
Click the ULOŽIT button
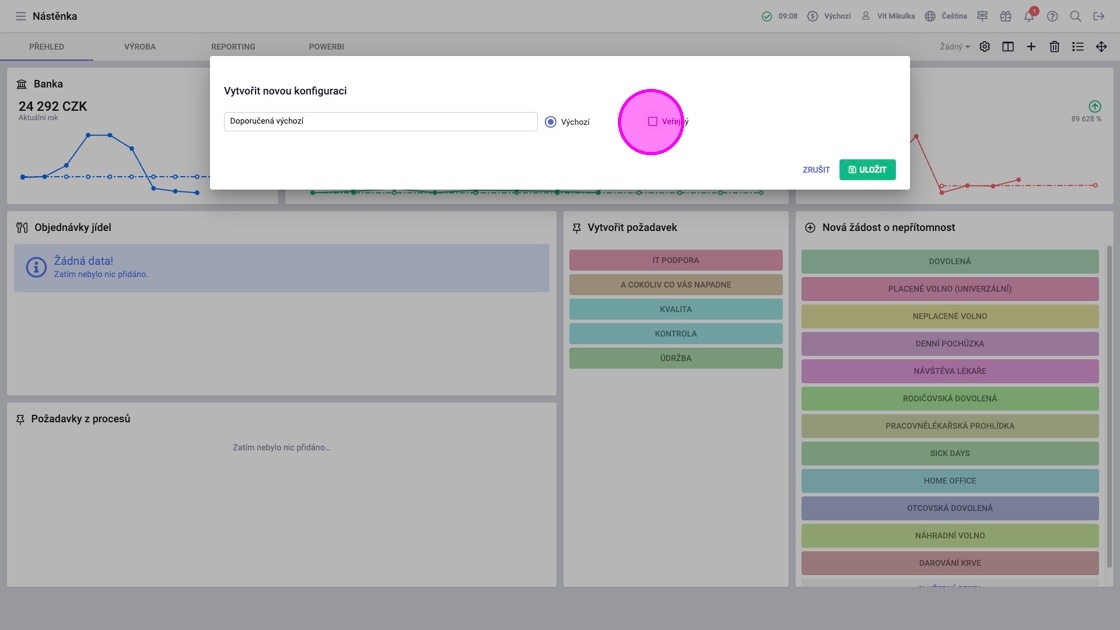tap(867, 169)
